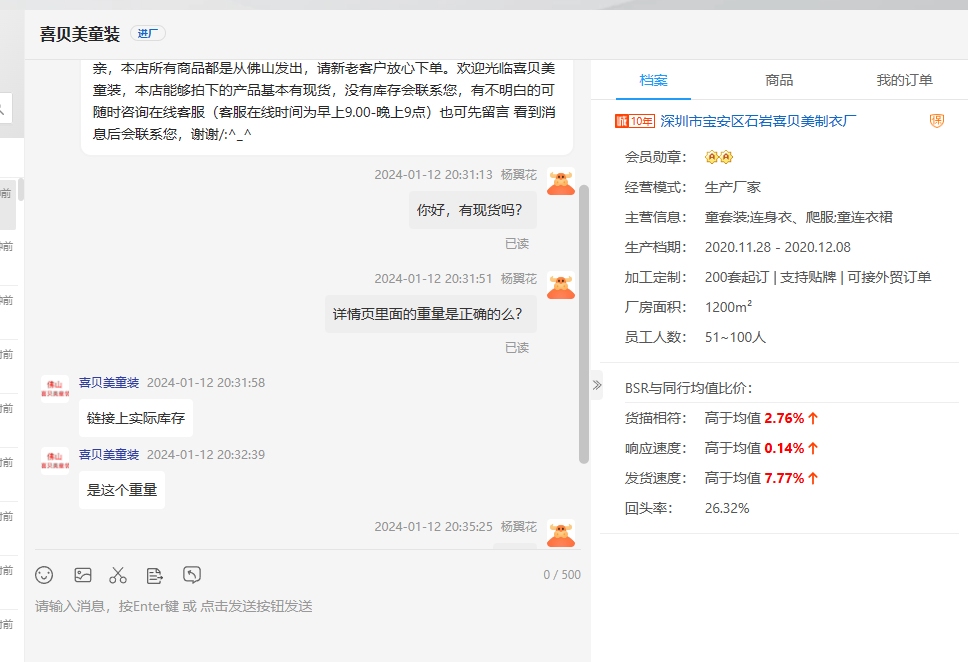This screenshot has width=968, height=662.
Task: Open the 我的订单 tab
Action: 904,80
